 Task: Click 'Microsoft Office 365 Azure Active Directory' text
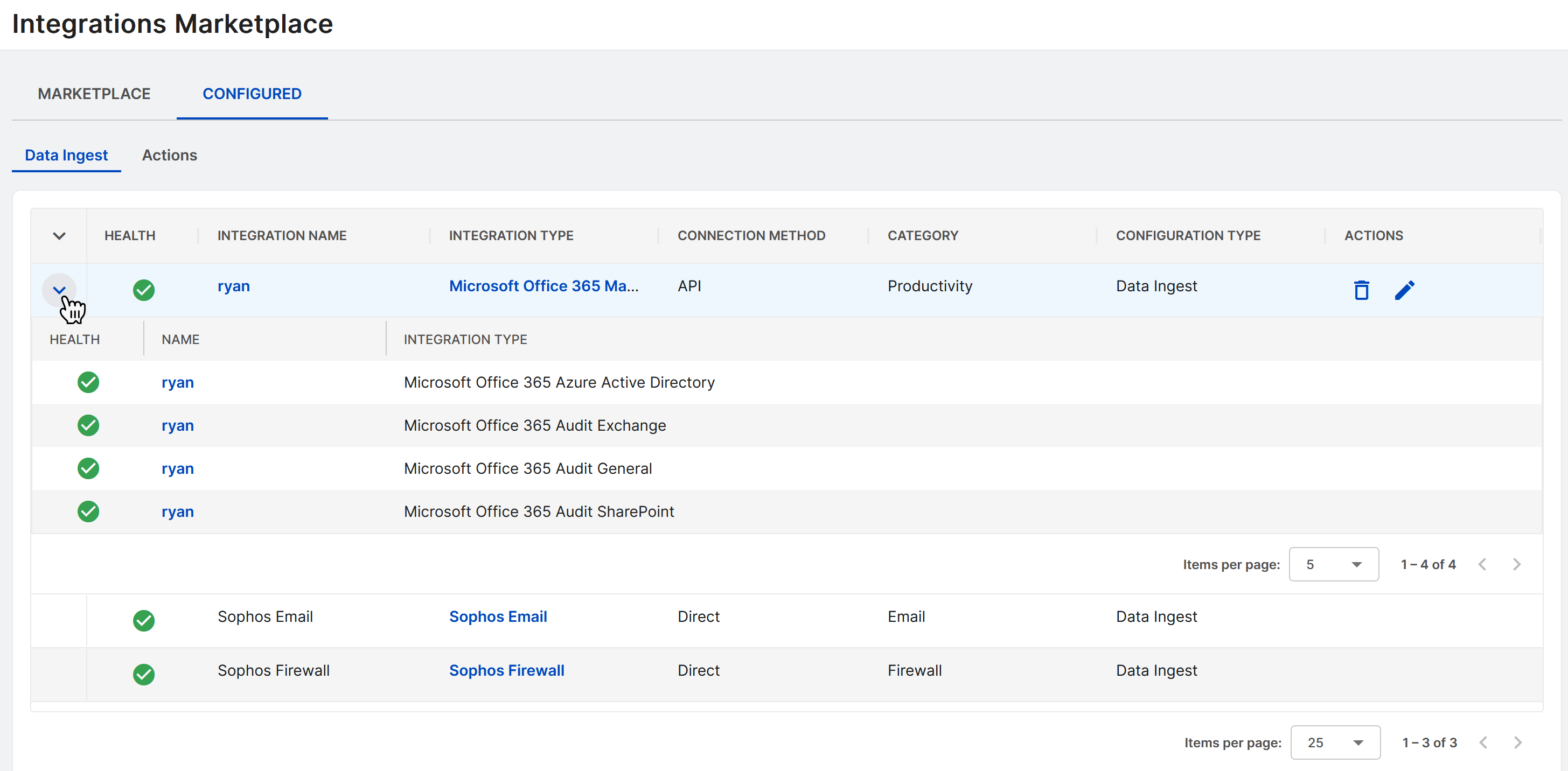560,382
